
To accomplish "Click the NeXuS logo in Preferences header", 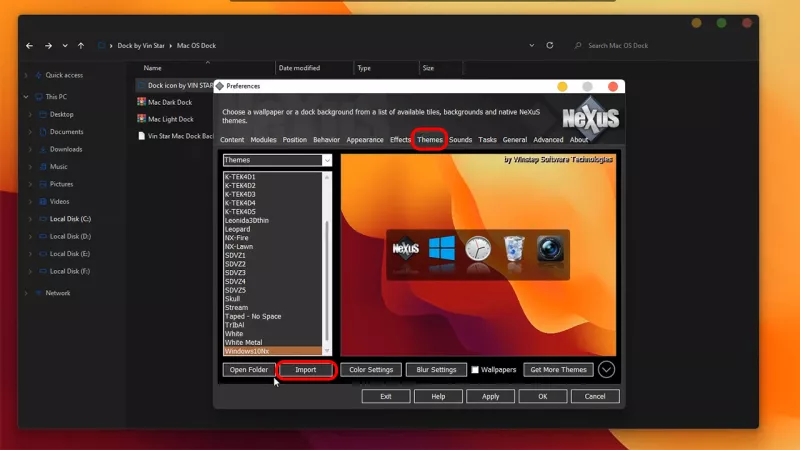I will [x=590, y=118].
